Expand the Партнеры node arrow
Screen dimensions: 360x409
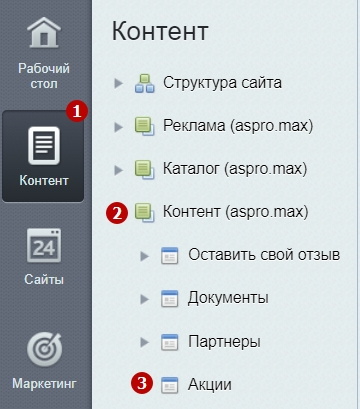pos(144,342)
